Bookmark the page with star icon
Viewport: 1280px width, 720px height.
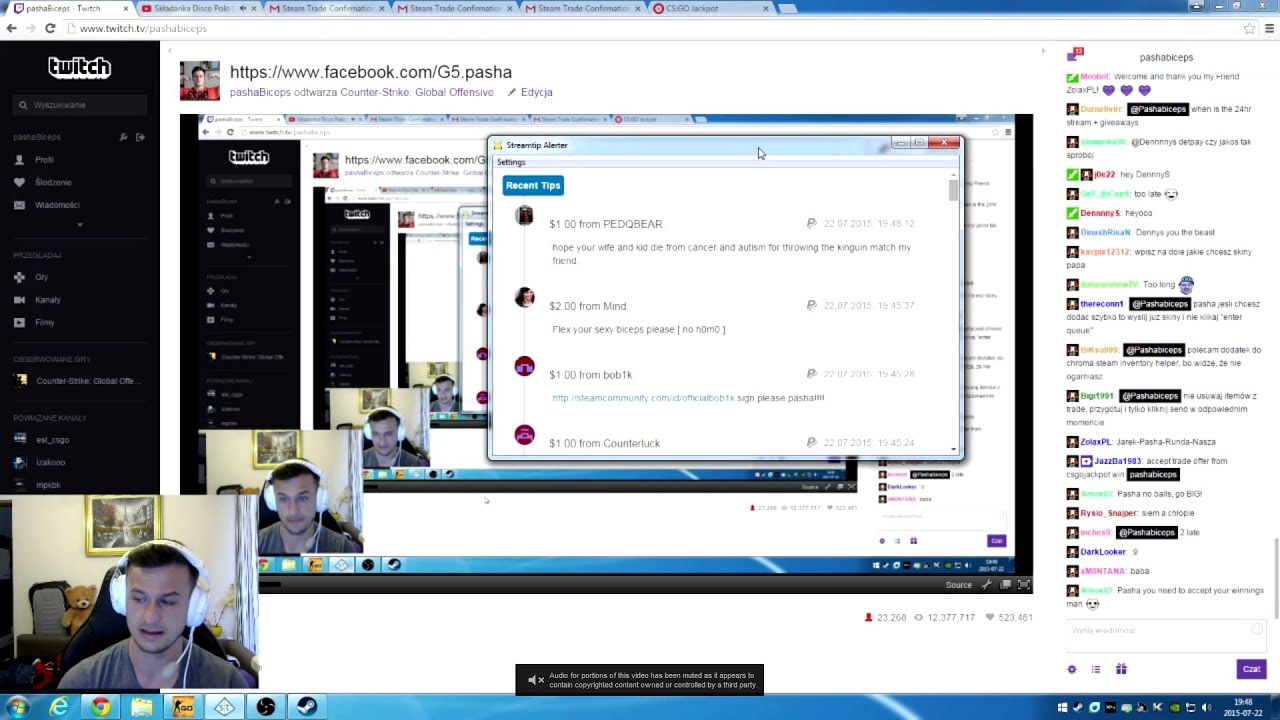1250,28
